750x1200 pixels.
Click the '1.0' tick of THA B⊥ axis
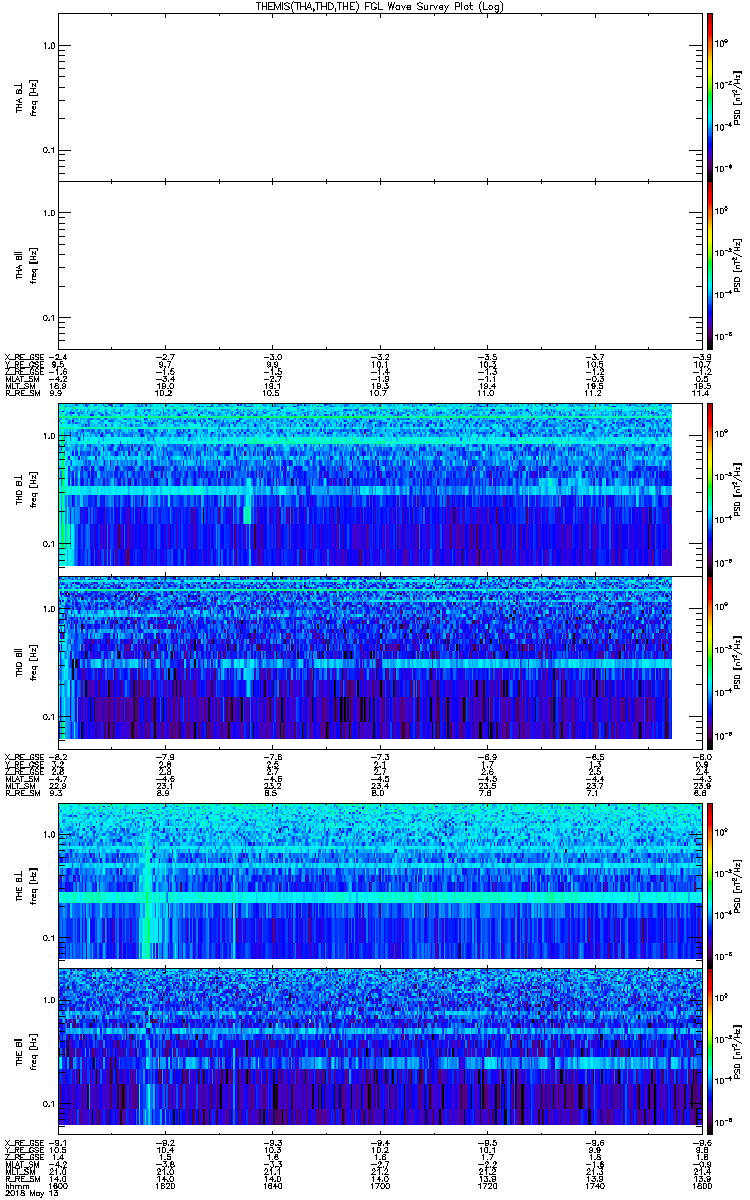[x=48, y=46]
